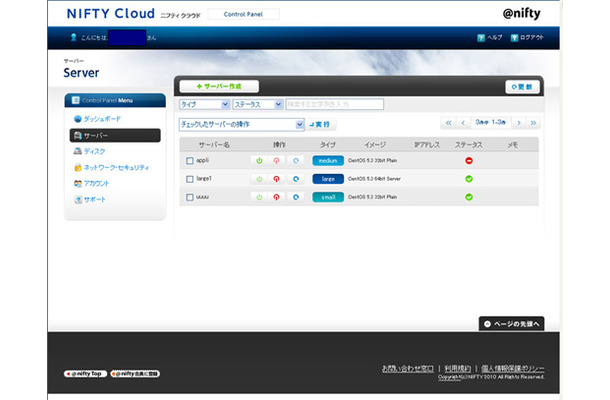The height and width of the screenshot is (400, 610).
Task: Click the ページの先頭へ button
Action: pos(512,324)
